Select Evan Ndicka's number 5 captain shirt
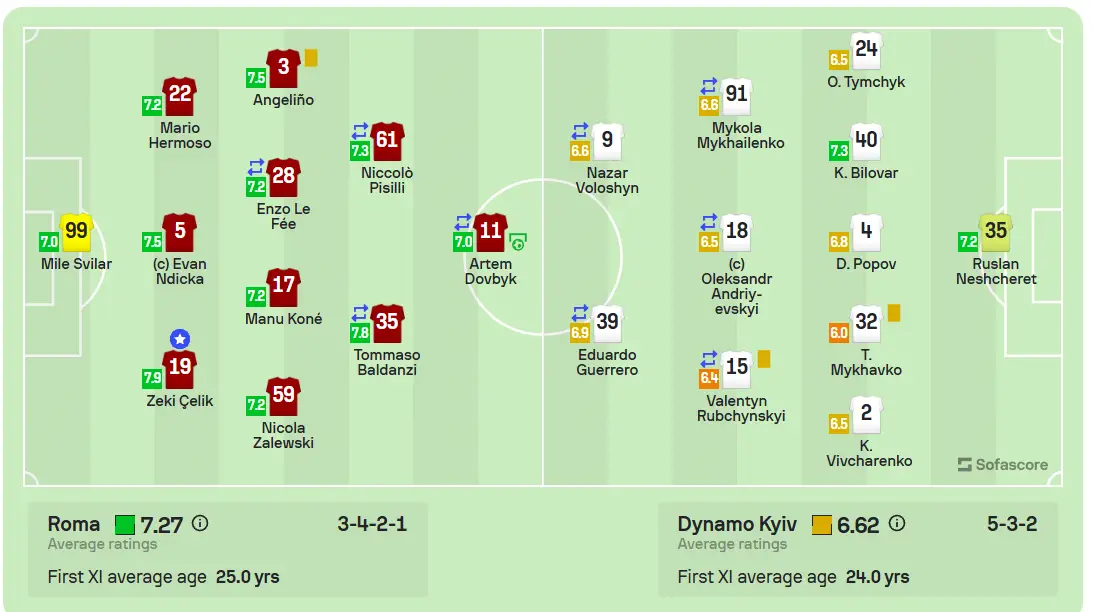The width and height of the screenshot is (1093, 612). click(x=180, y=232)
